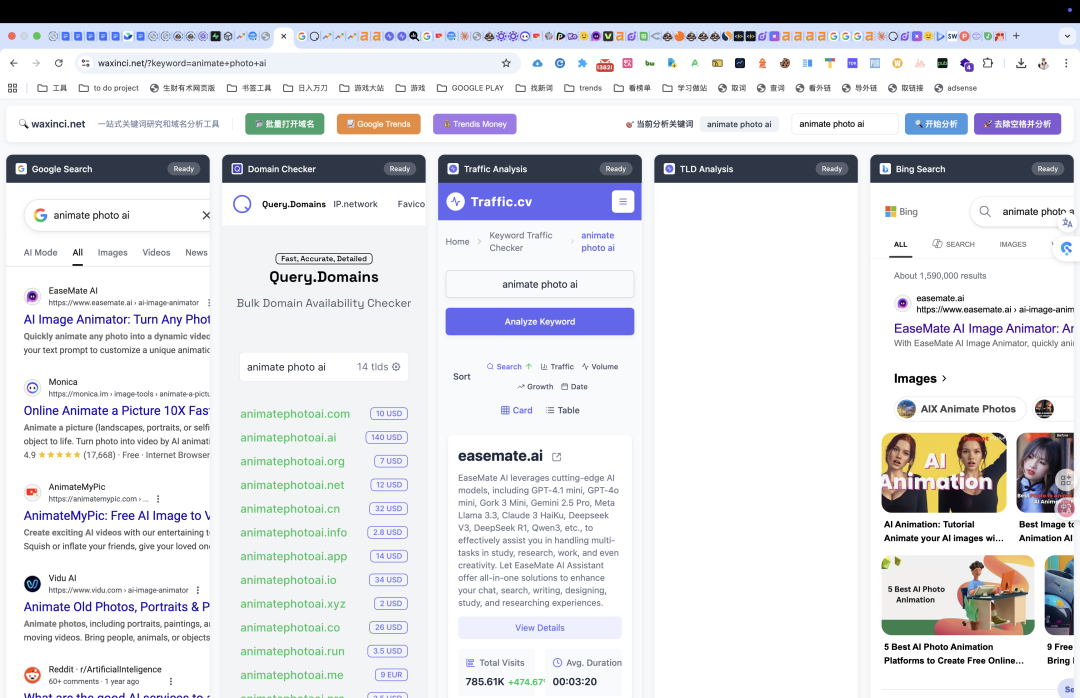Select Google Images tab
The height and width of the screenshot is (698, 1080).
point(112,252)
